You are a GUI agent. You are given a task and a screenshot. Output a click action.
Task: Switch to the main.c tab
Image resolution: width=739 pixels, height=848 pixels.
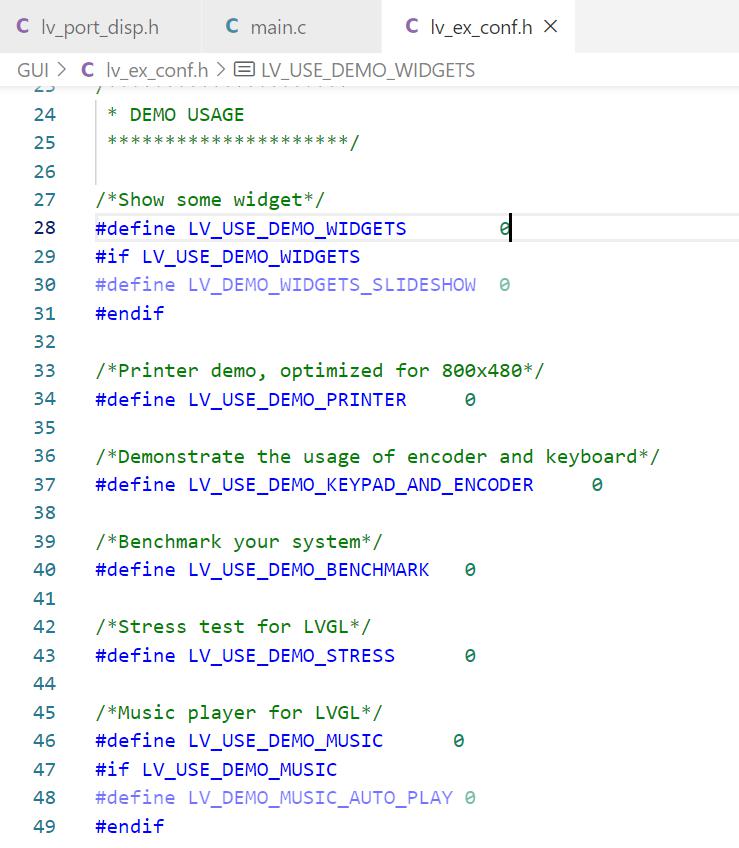point(291,26)
